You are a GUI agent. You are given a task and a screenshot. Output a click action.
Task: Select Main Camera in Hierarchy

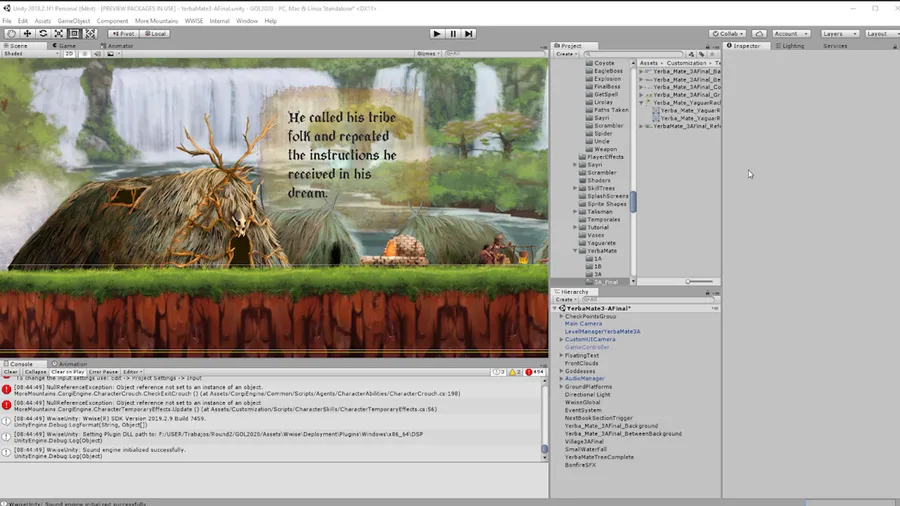(583, 324)
